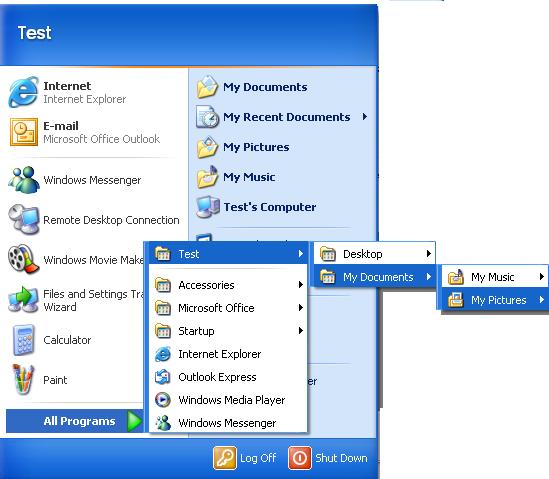The height and width of the screenshot is (479, 549).
Task: Open the Test's Computer monitor icon
Action: (207, 207)
